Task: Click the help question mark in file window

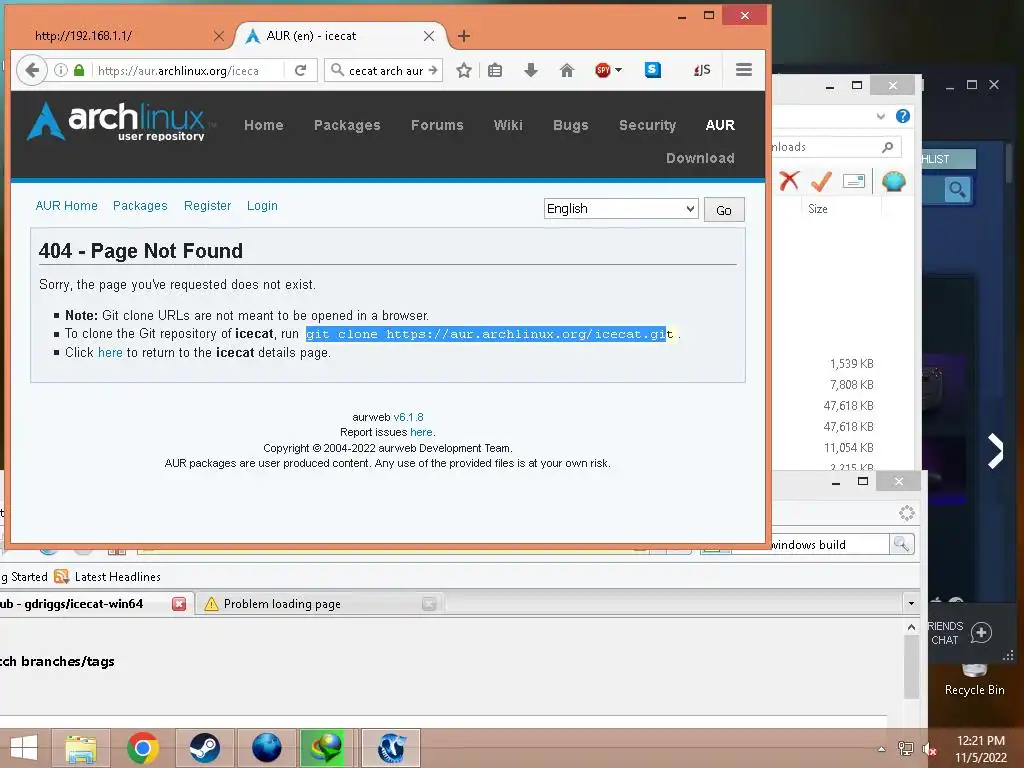Action: 903,116
